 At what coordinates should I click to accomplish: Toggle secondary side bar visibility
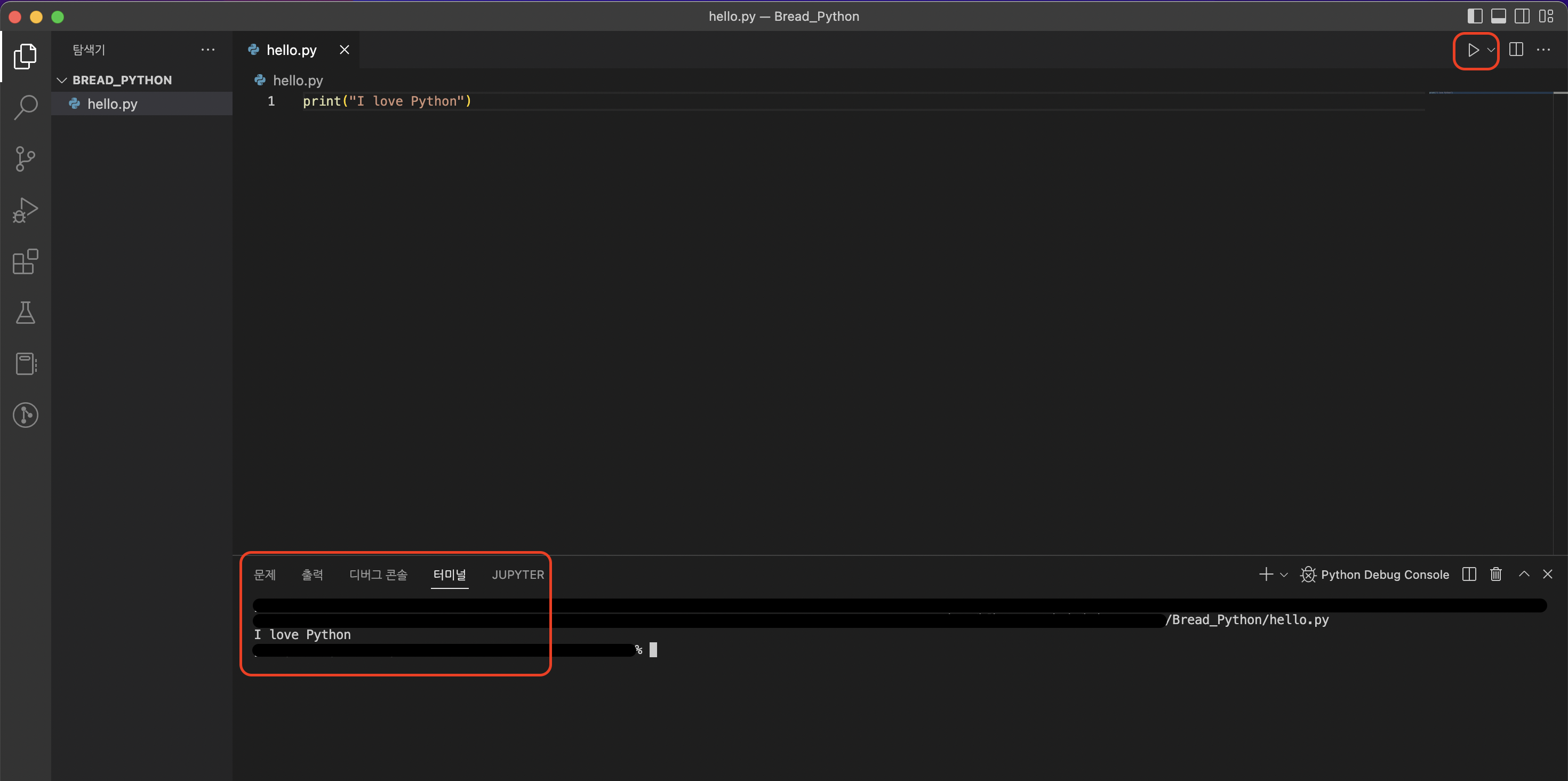[x=1522, y=17]
